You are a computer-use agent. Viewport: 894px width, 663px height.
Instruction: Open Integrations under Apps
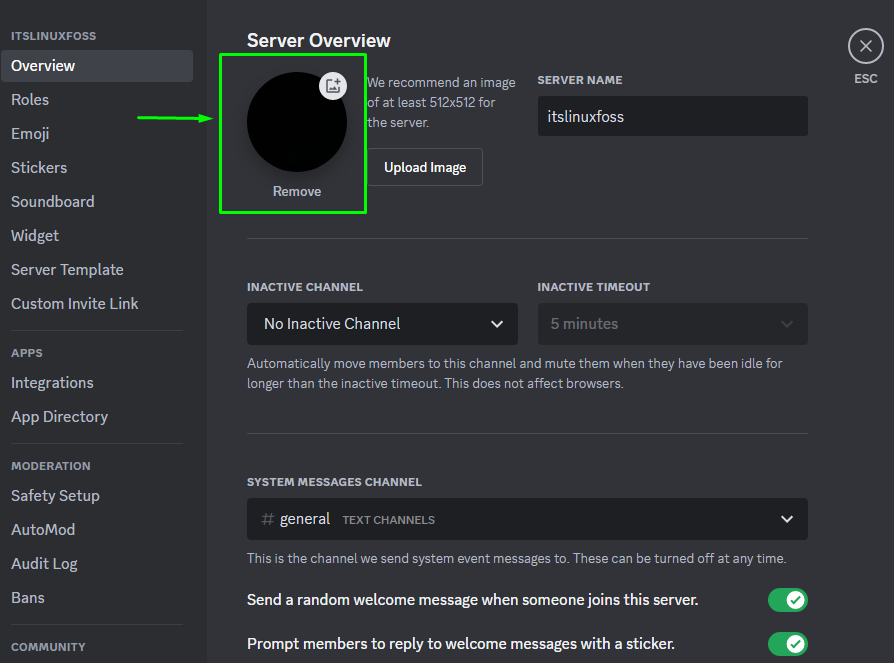pos(97,383)
